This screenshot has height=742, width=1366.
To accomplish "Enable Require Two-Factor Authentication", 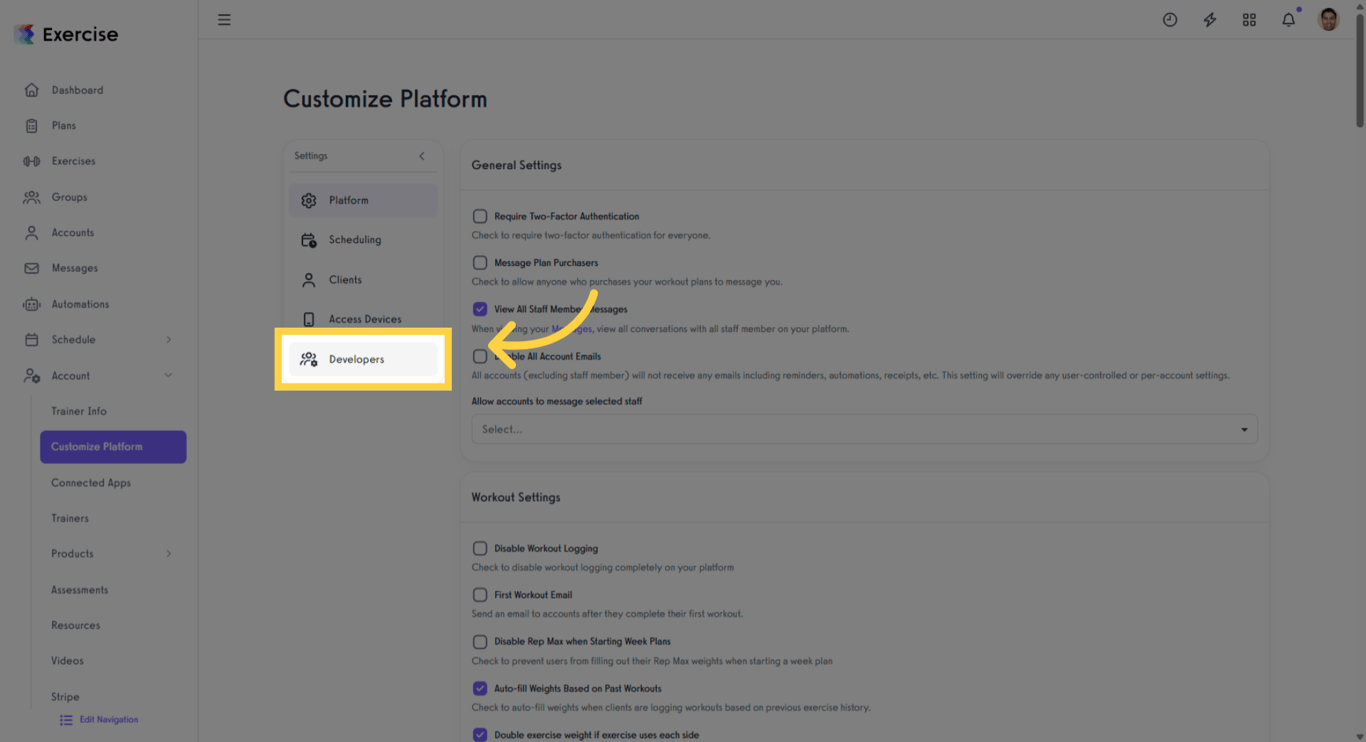I will click(480, 216).
